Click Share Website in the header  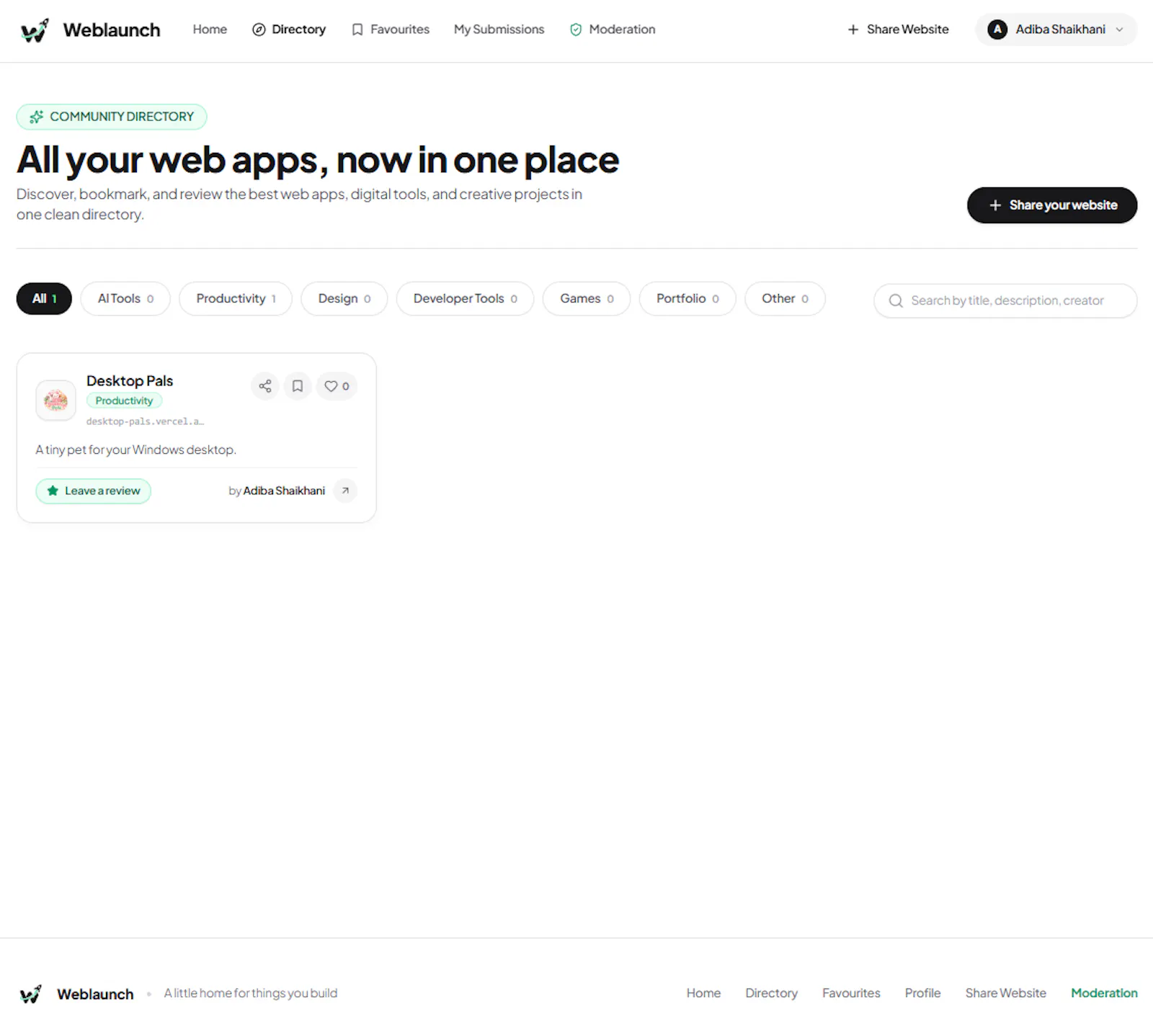coord(898,30)
